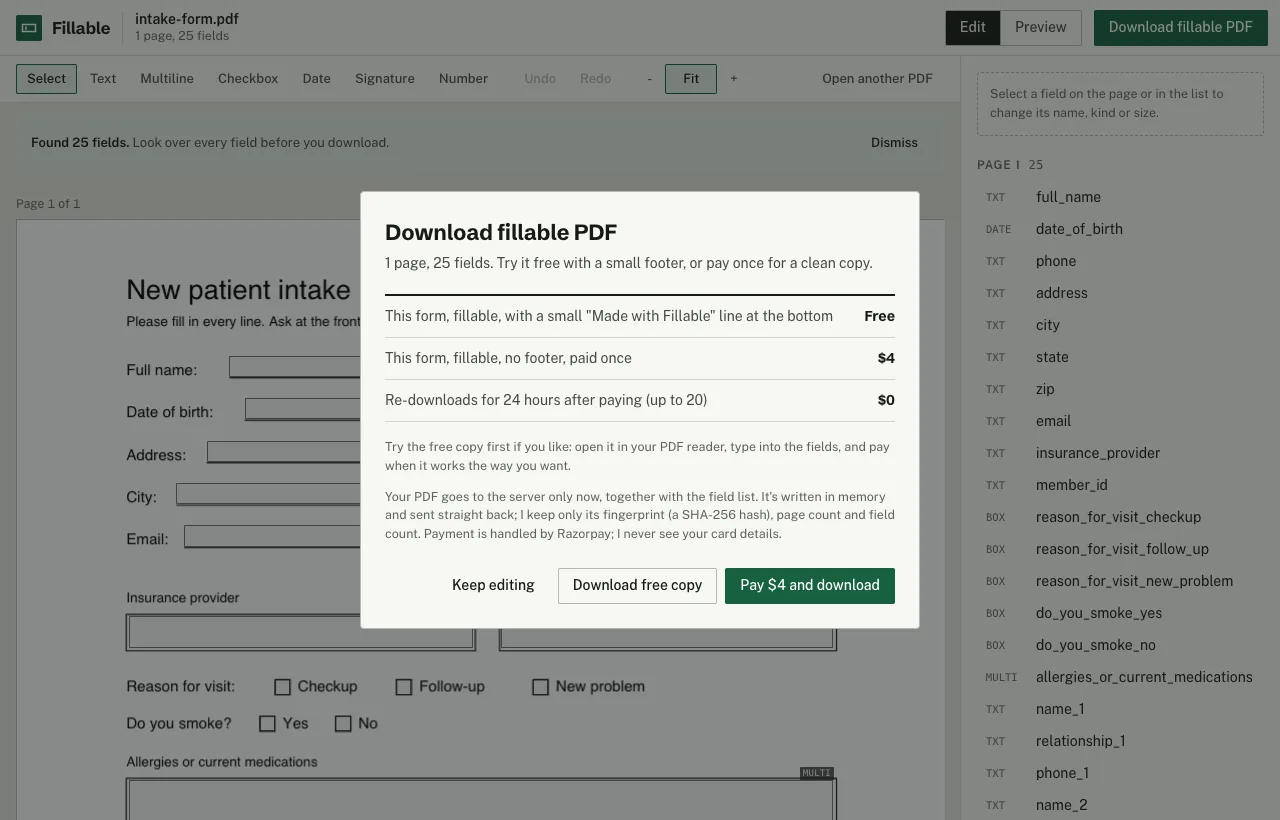Select date_of_birth in the field list
This screenshot has width=1280, height=820.
tap(1120, 229)
